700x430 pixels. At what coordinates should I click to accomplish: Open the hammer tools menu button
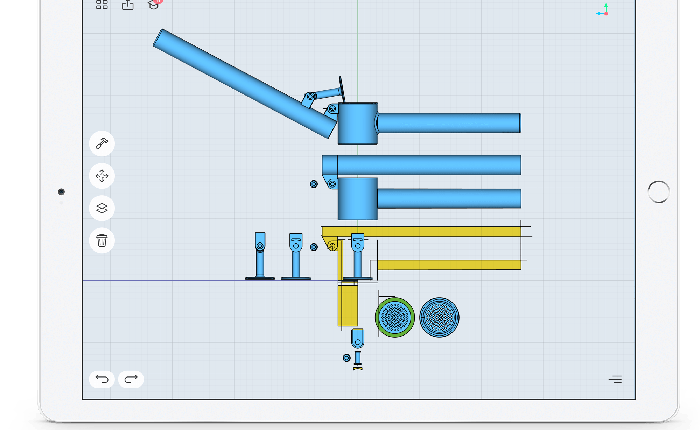click(x=102, y=144)
